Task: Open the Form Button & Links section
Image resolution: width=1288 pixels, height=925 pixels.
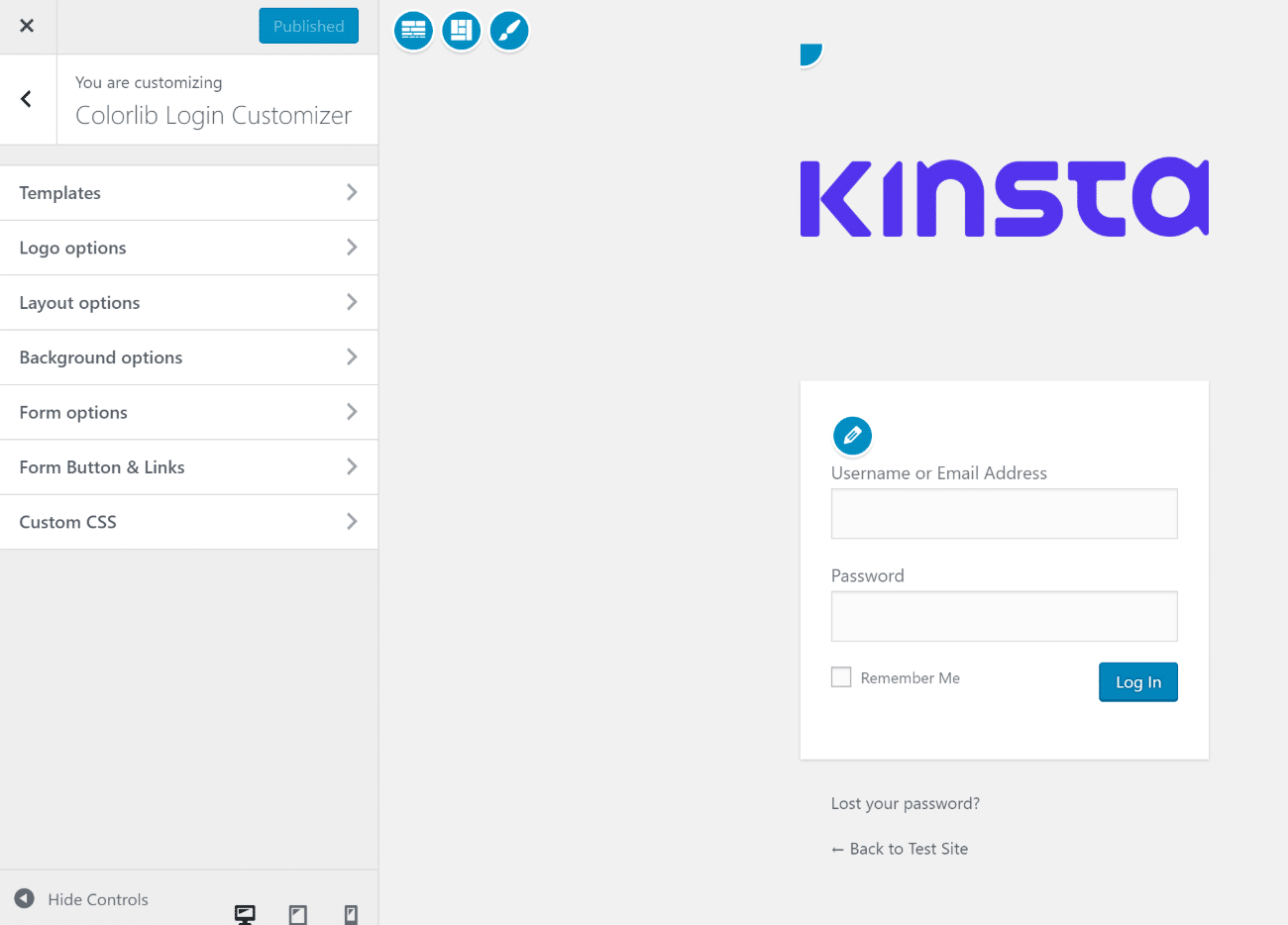Action: (189, 467)
